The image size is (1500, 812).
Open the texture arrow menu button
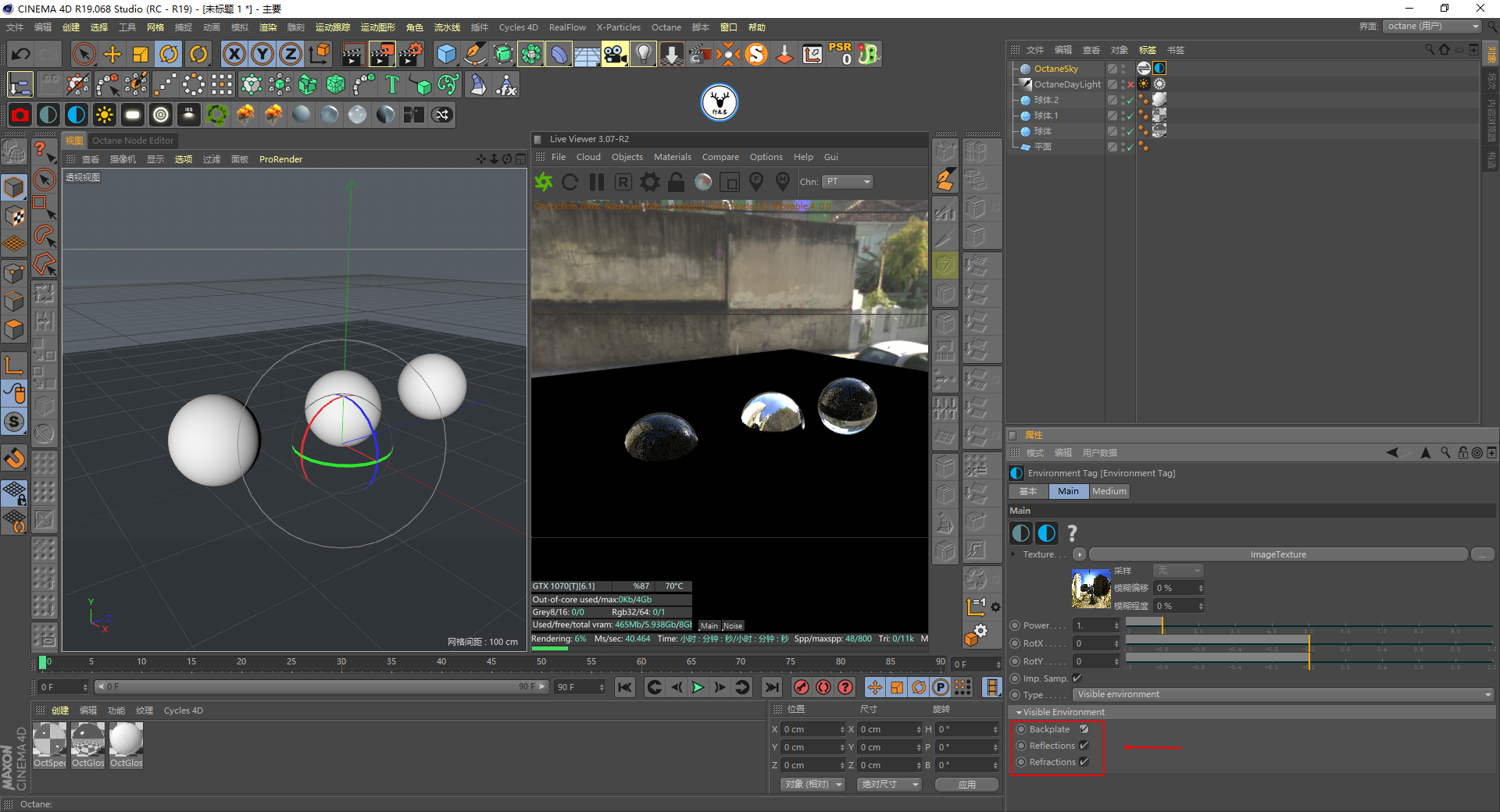point(1080,554)
